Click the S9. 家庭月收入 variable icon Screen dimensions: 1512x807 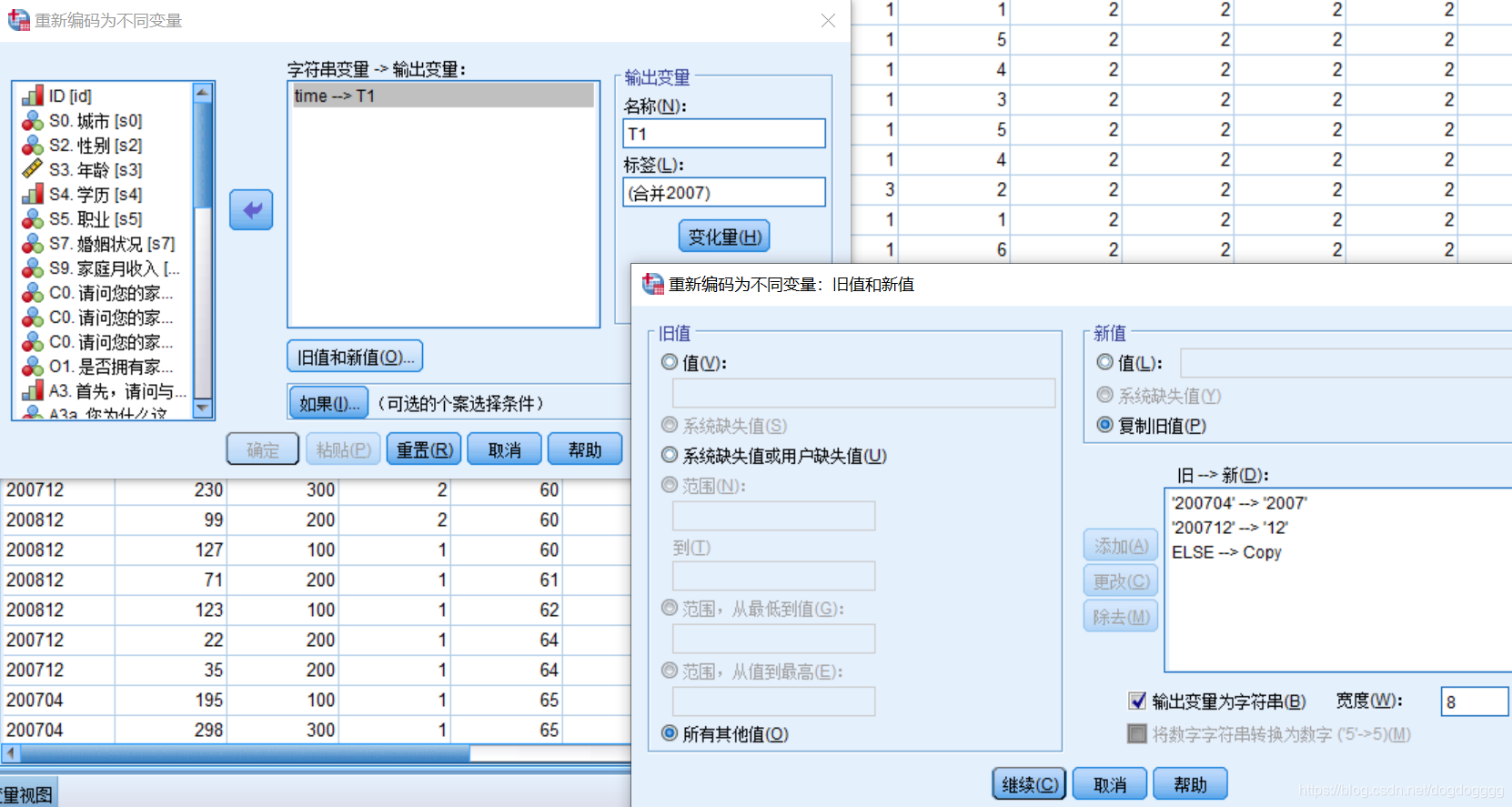(33, 267)
